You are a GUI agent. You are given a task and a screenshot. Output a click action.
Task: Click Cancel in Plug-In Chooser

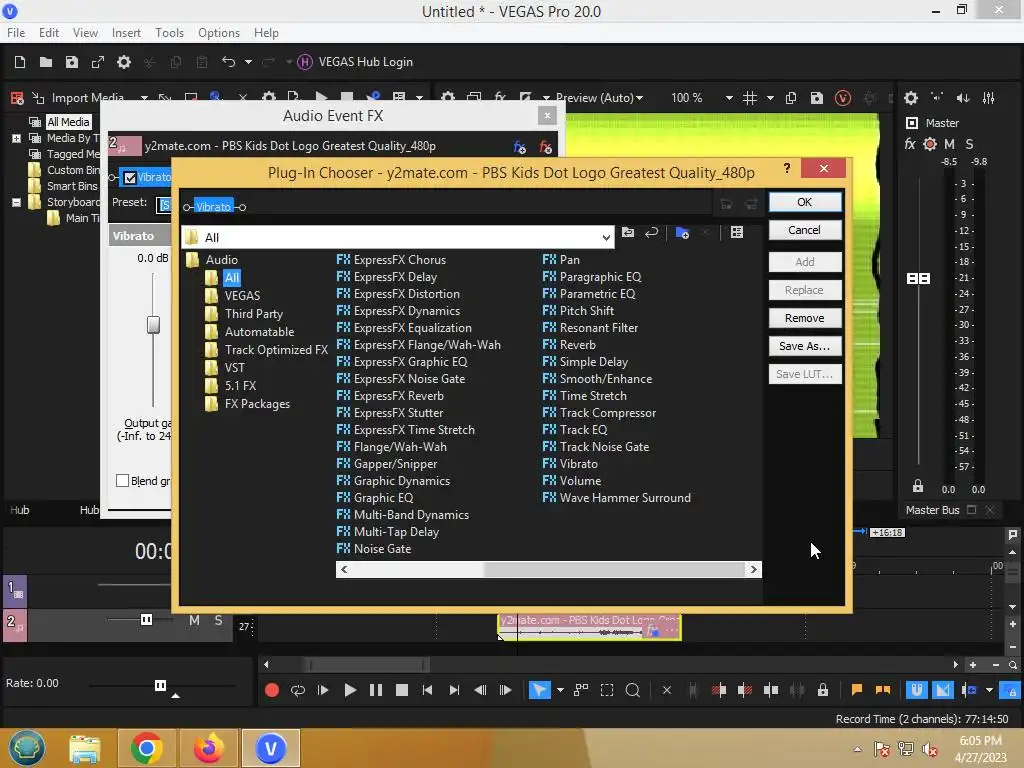(x=805, y=230)
